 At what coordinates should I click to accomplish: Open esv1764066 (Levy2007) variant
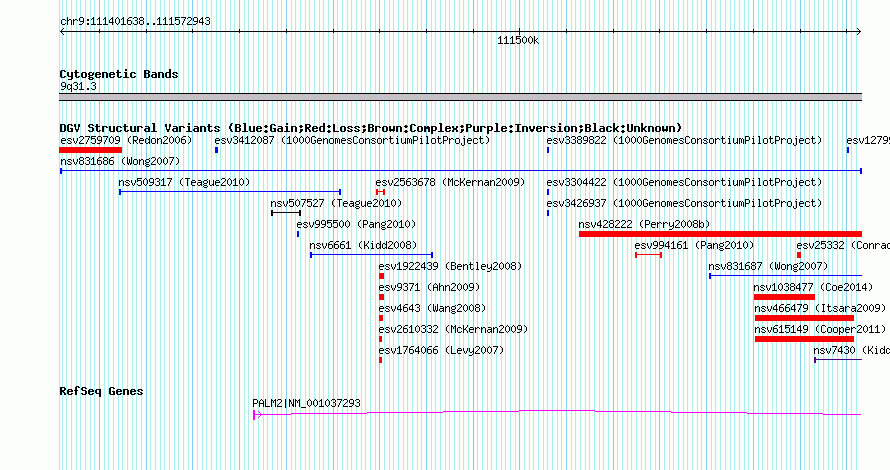click(x=441, y=350)
